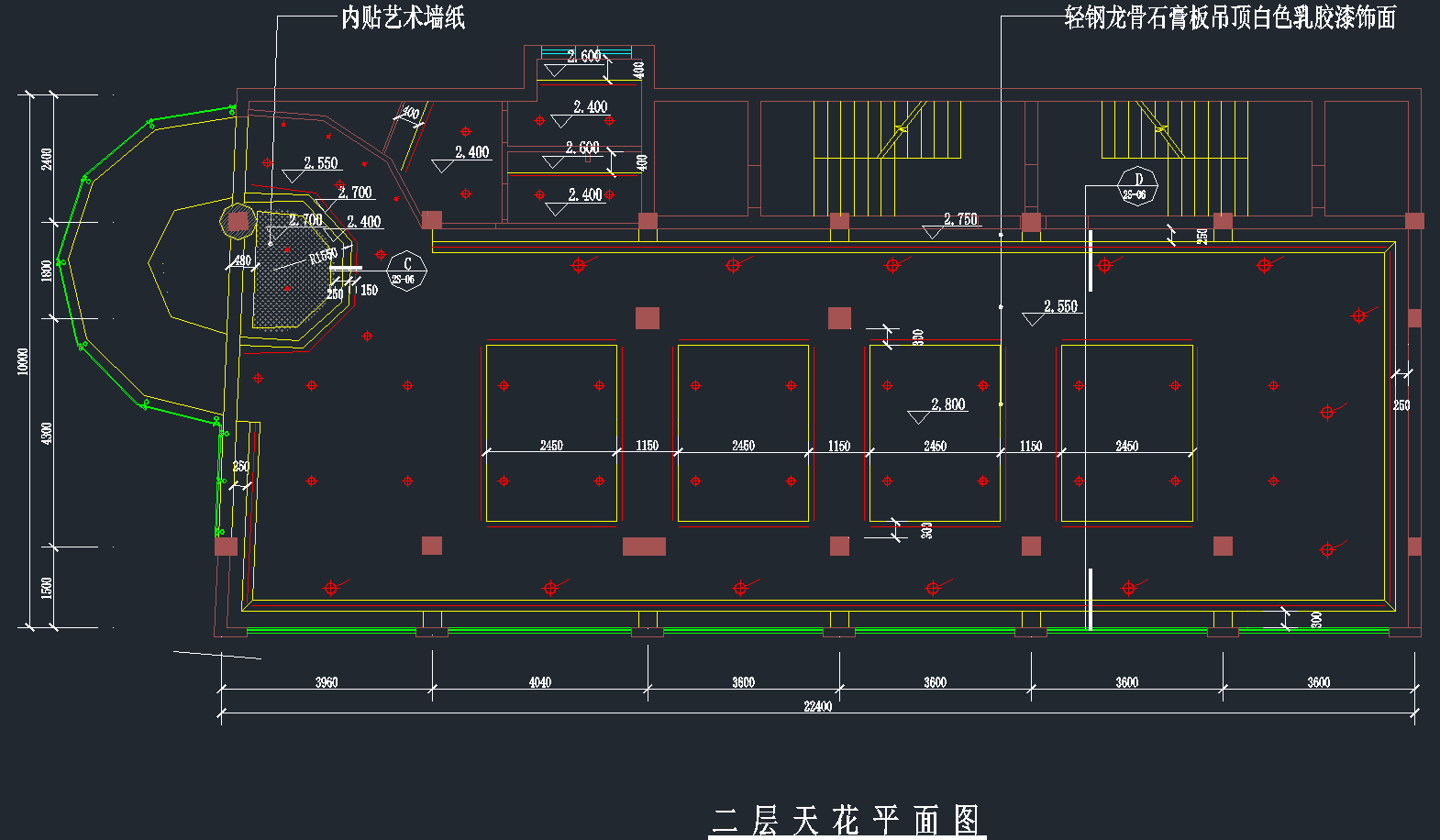The image size is (1440, 840).
Task: Pick the 2.550 elevation label in main hall
Action: 1060,306
